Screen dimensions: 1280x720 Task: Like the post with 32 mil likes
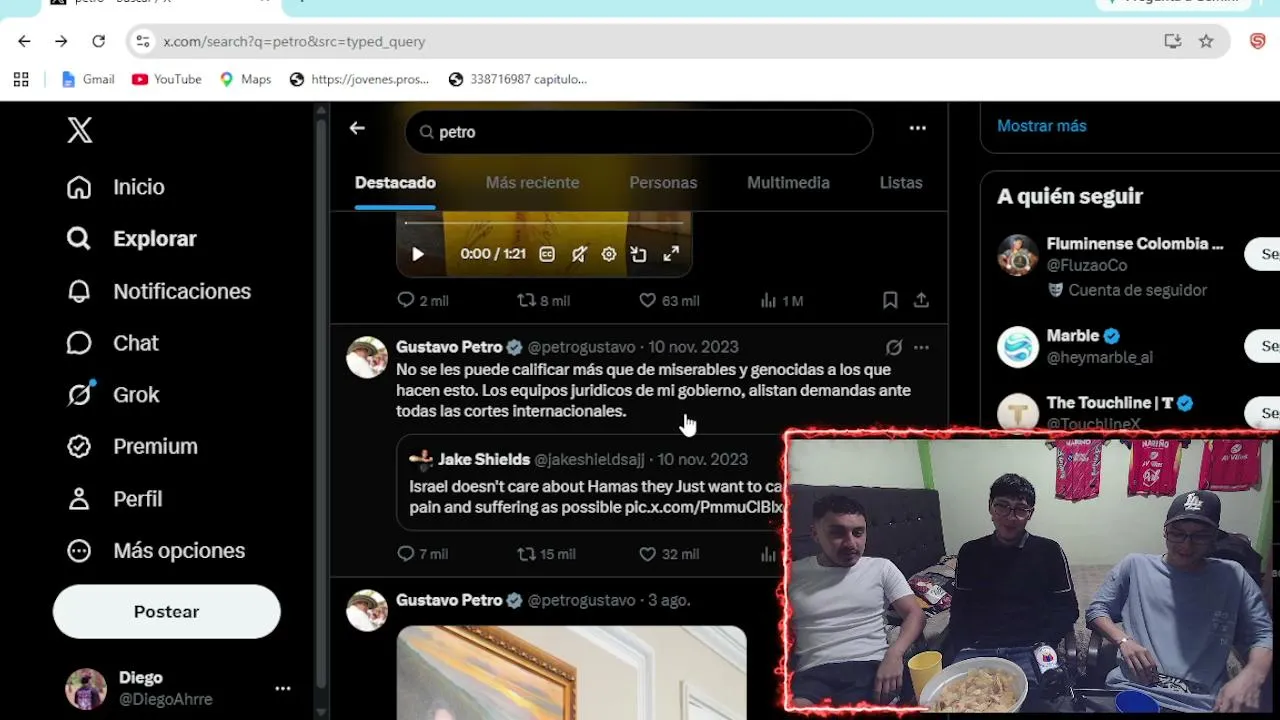tap(668, 554)
